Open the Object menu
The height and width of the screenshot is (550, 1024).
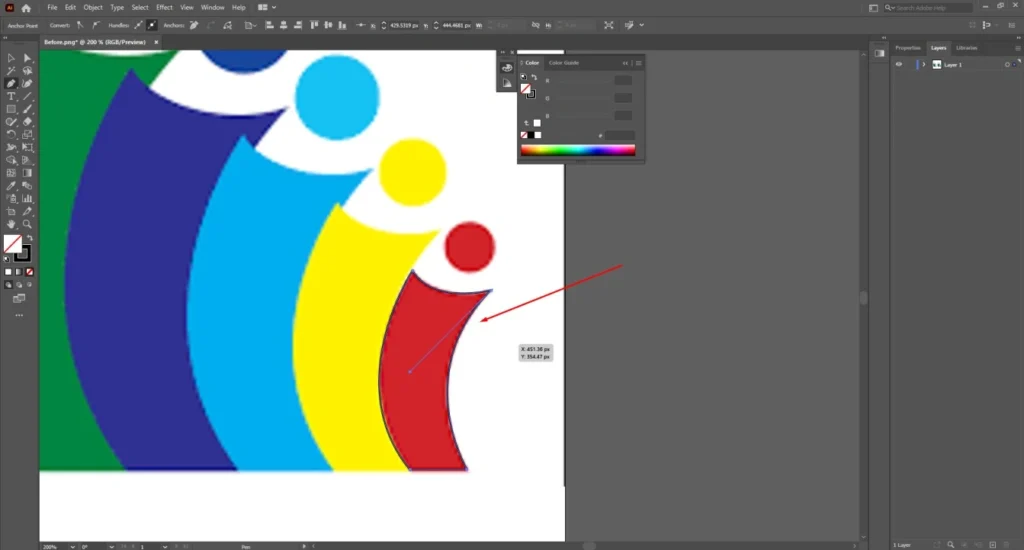pos(93,7)
